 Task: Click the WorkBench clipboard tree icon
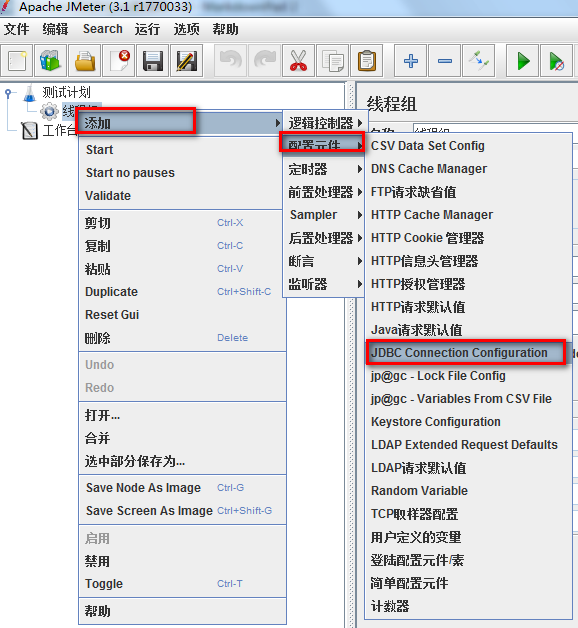click(29, 131)
